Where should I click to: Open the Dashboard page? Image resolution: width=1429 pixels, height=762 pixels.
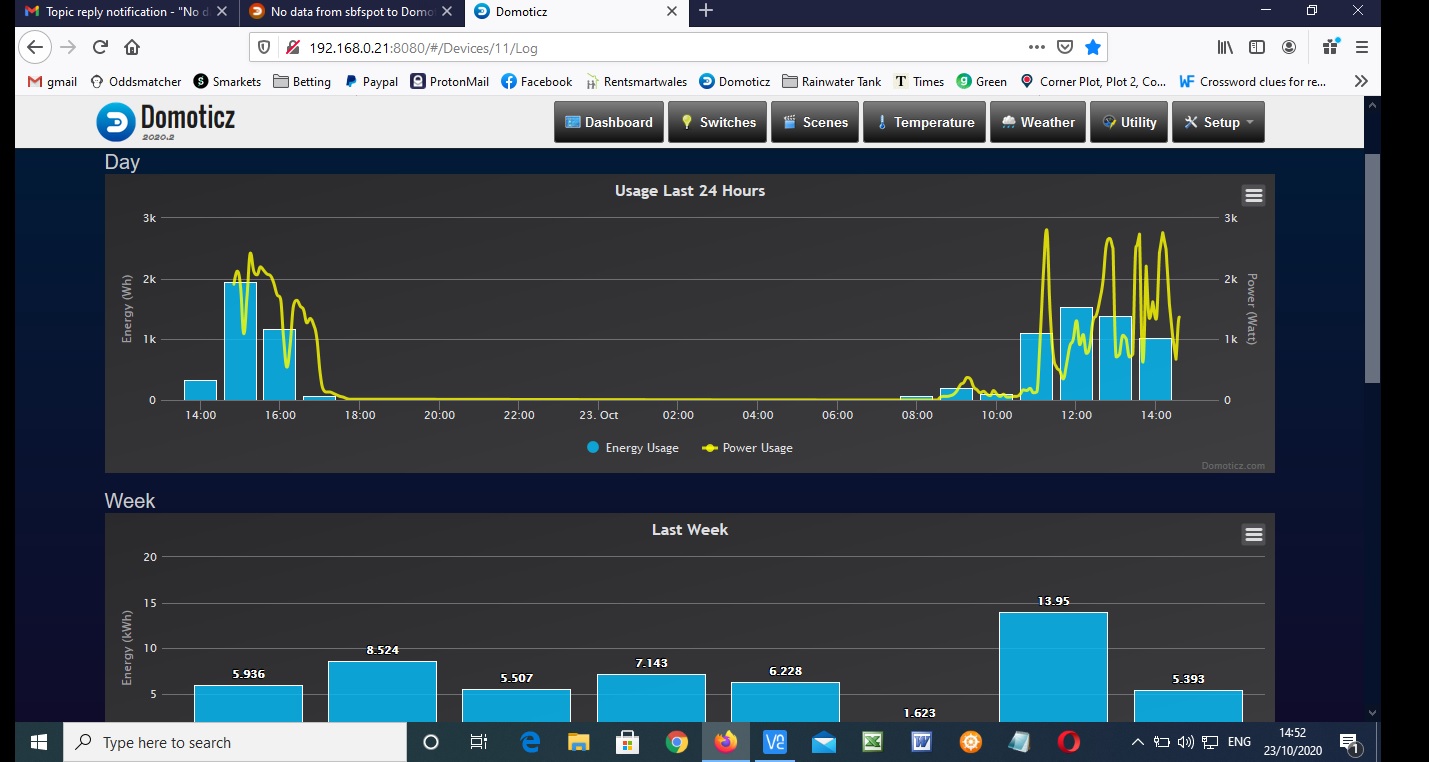tap(609, 122)
